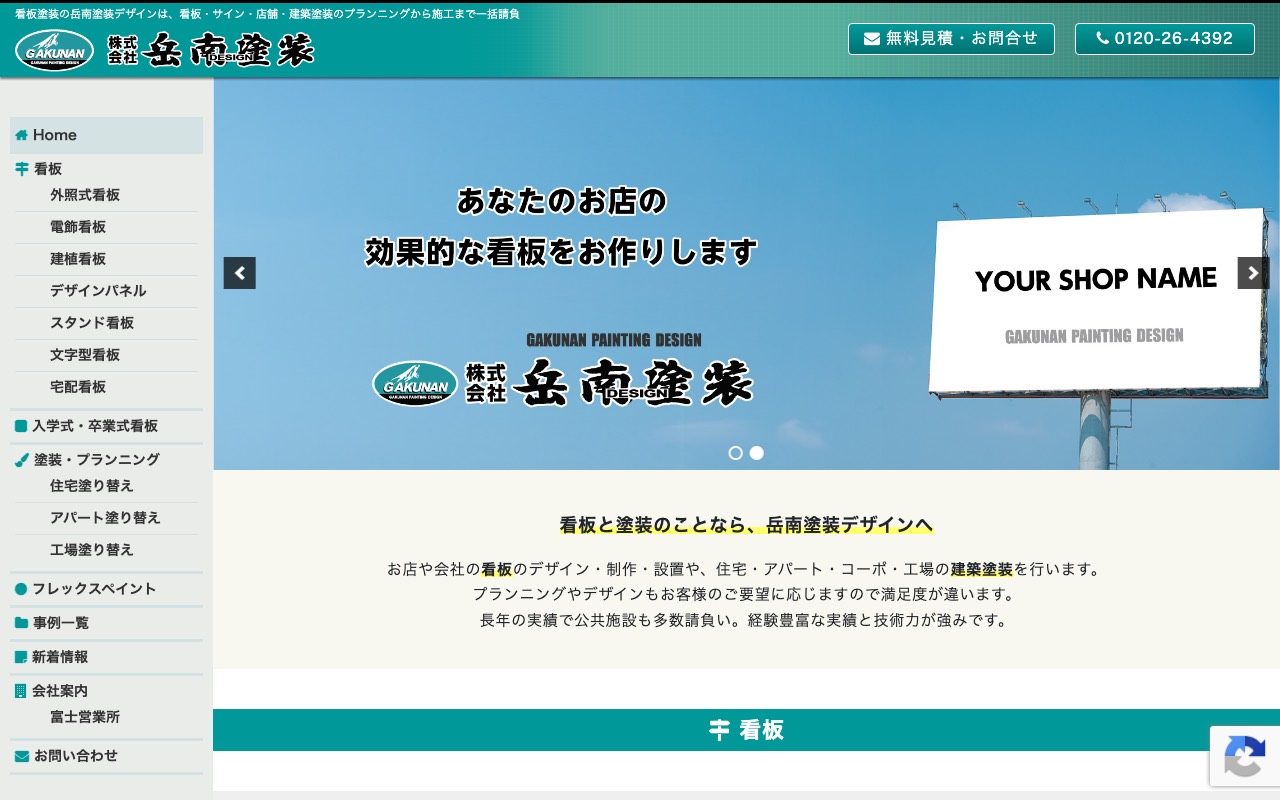This screenshot has width=1280, height=800.
Task: Advance to next slide with right arrow
Action: (1254, 273)
